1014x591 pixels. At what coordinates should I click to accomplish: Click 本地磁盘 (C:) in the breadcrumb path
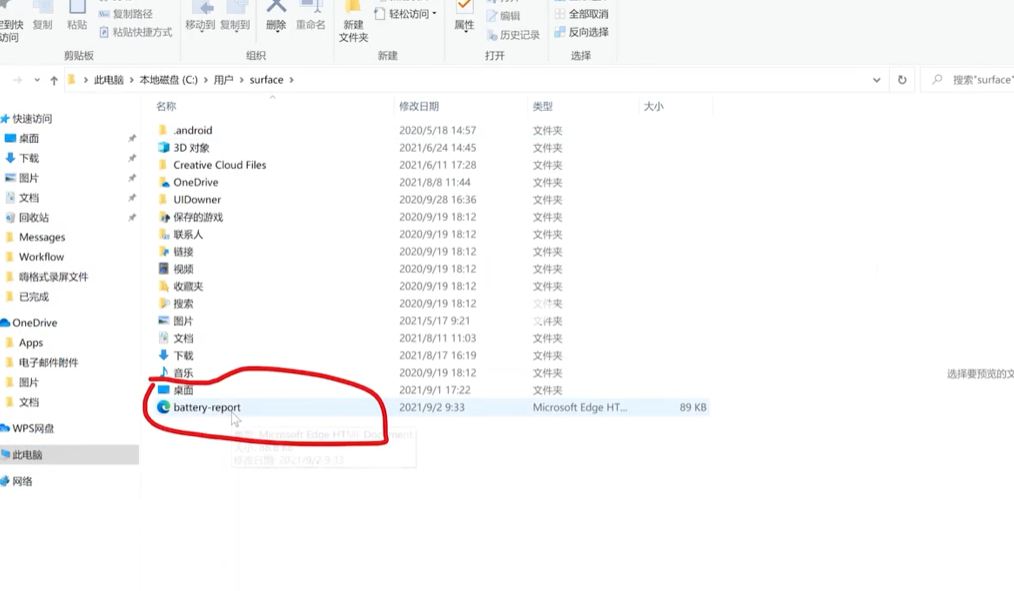coord(168,80)
